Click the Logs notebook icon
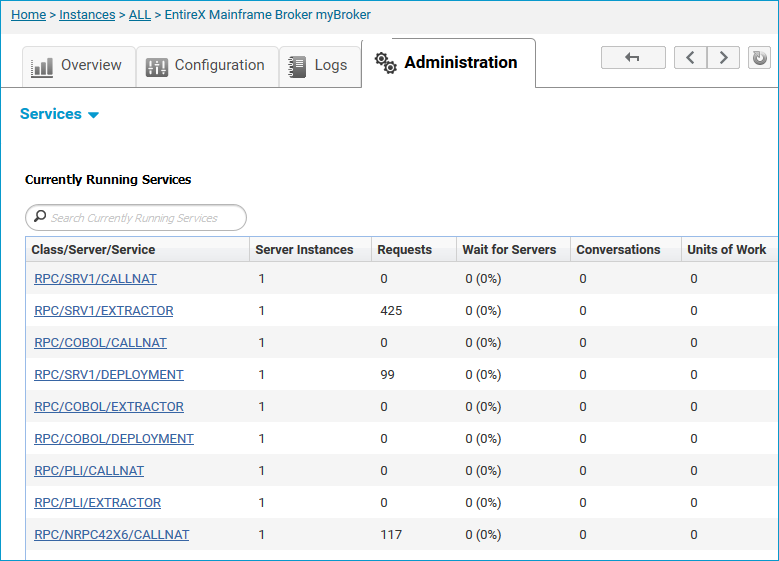The height and width of the screenshot is (561, 779). [x=297, y=67]
